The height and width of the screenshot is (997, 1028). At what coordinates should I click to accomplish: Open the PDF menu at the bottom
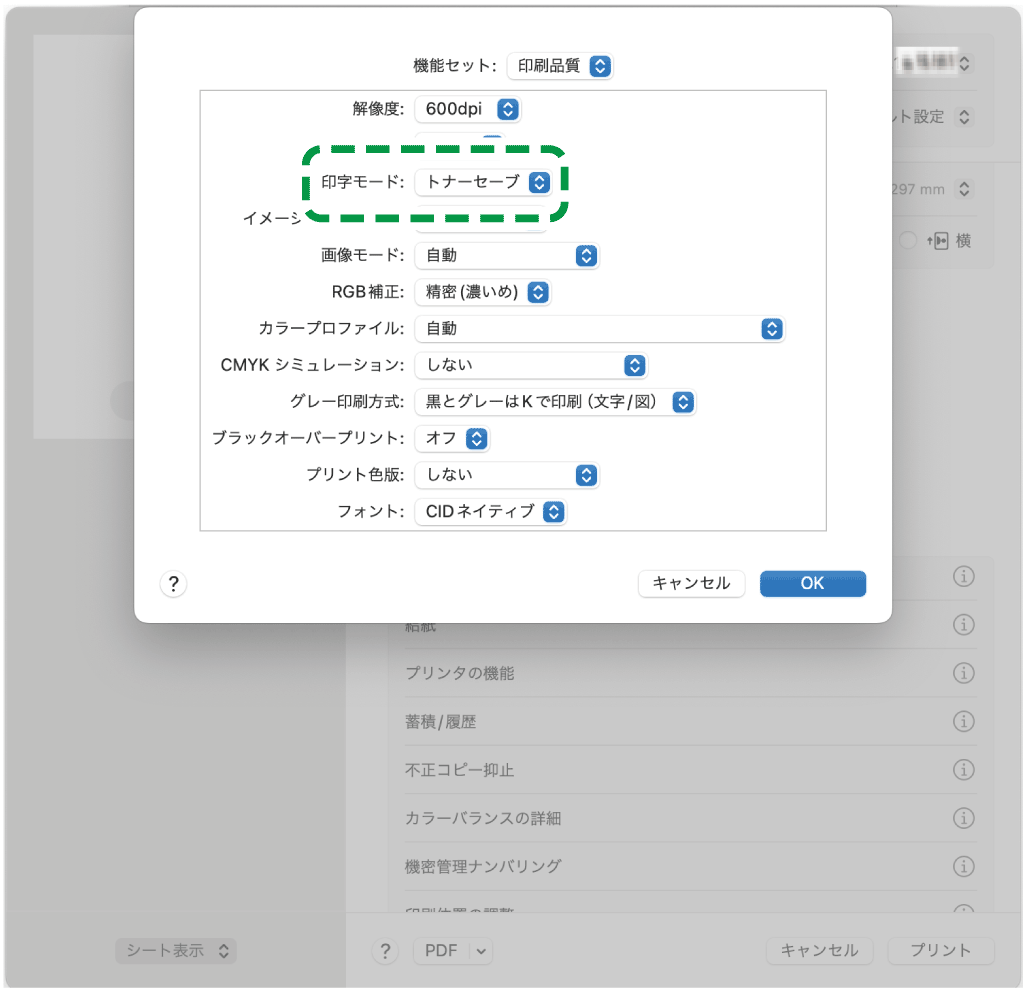click(x=452, y=951)
